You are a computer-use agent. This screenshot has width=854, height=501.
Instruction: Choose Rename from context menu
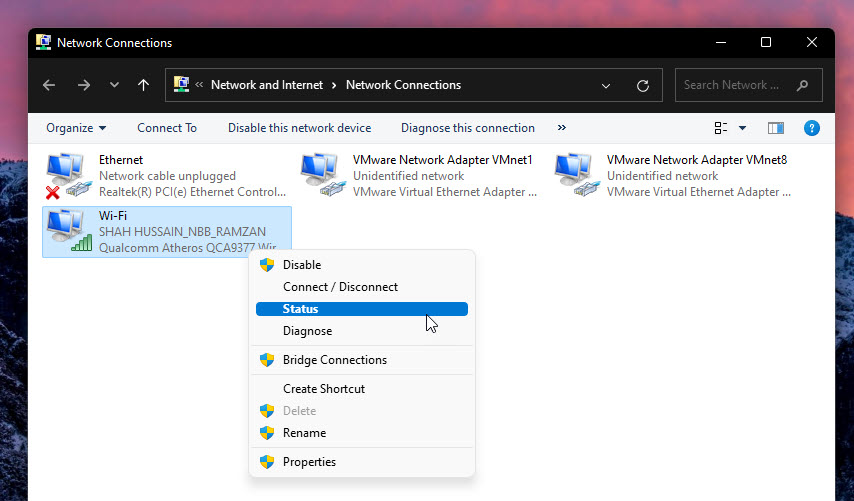[362, 433]
